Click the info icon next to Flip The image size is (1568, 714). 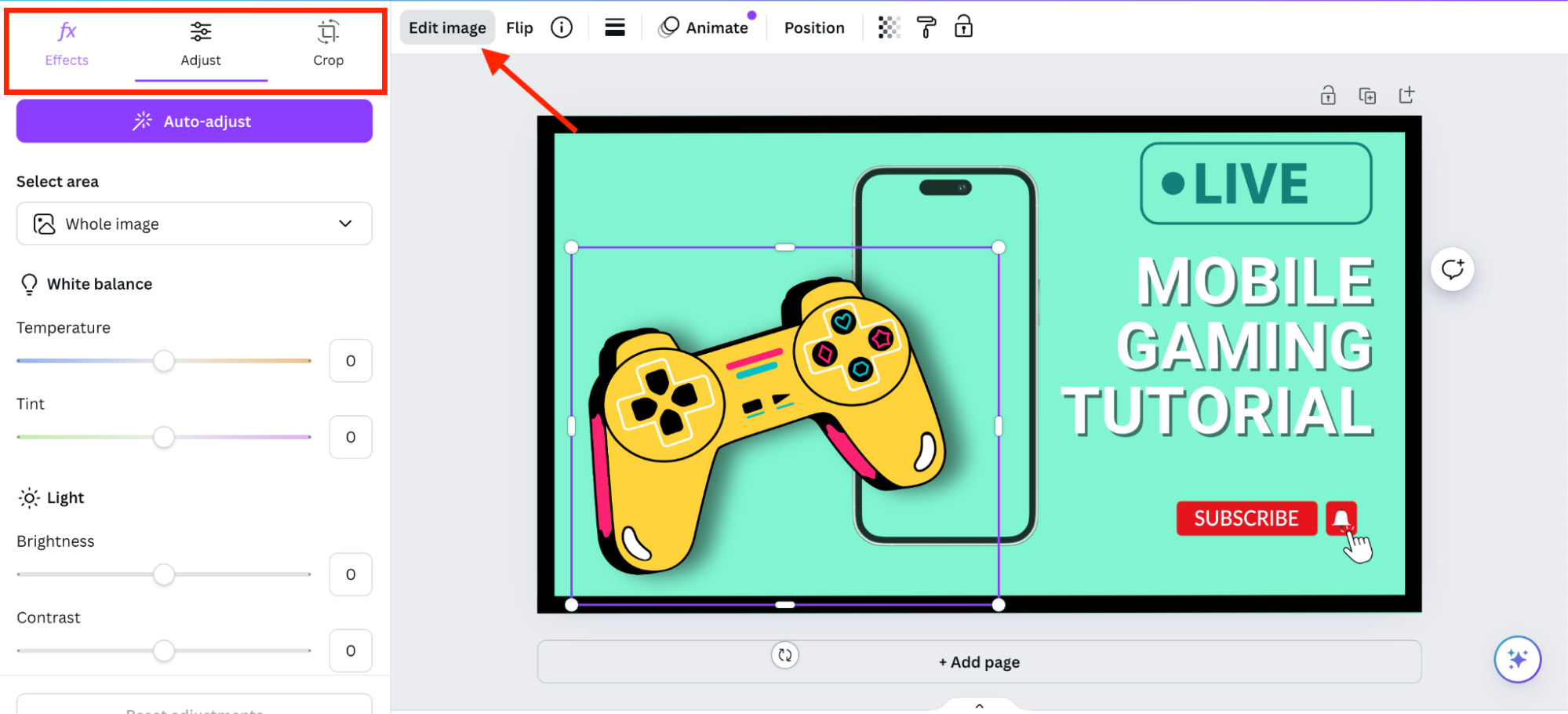tap(562, 27)
